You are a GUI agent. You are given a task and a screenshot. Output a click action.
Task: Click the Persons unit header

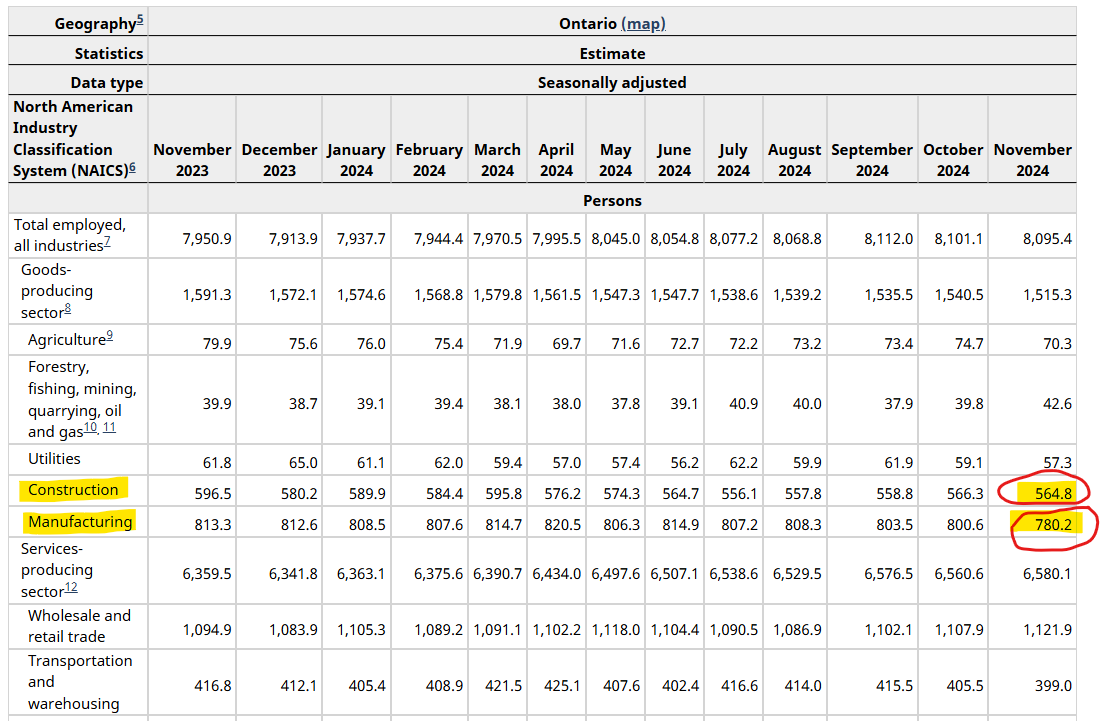(x=612, y=200)
